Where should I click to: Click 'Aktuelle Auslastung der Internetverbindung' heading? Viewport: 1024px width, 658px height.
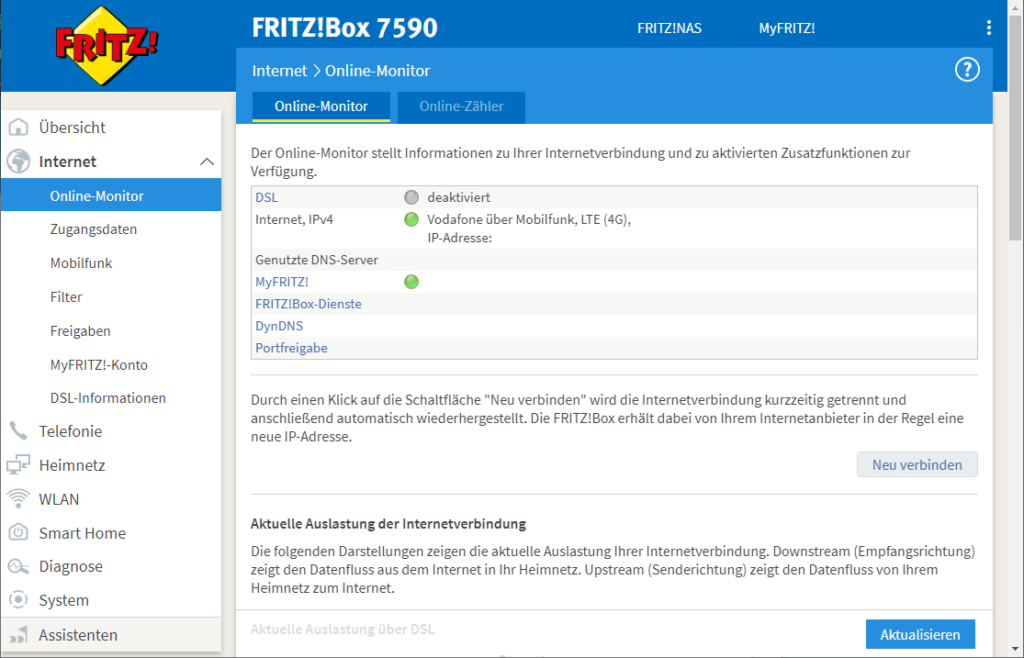point(389,524)
